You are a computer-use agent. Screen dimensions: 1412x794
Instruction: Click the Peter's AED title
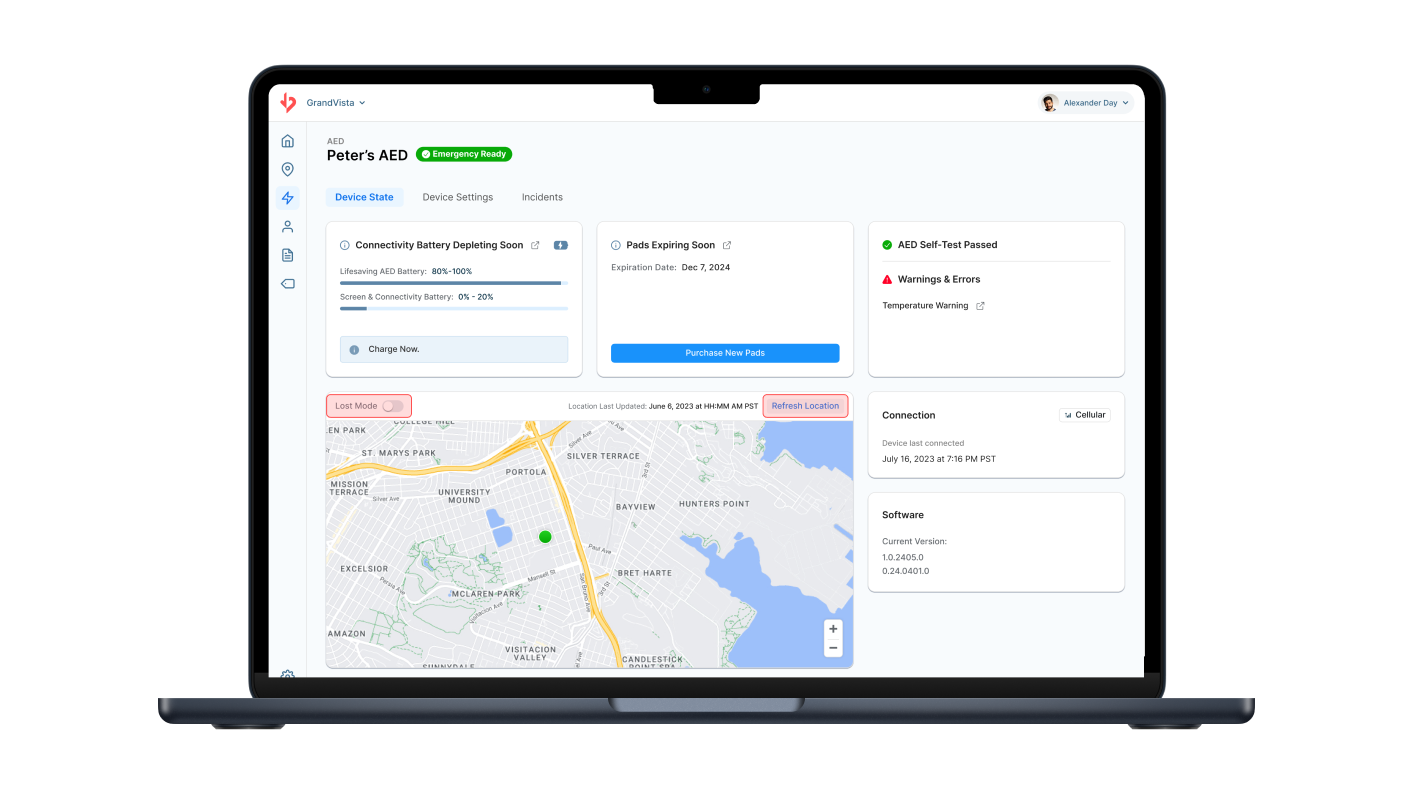367,155
